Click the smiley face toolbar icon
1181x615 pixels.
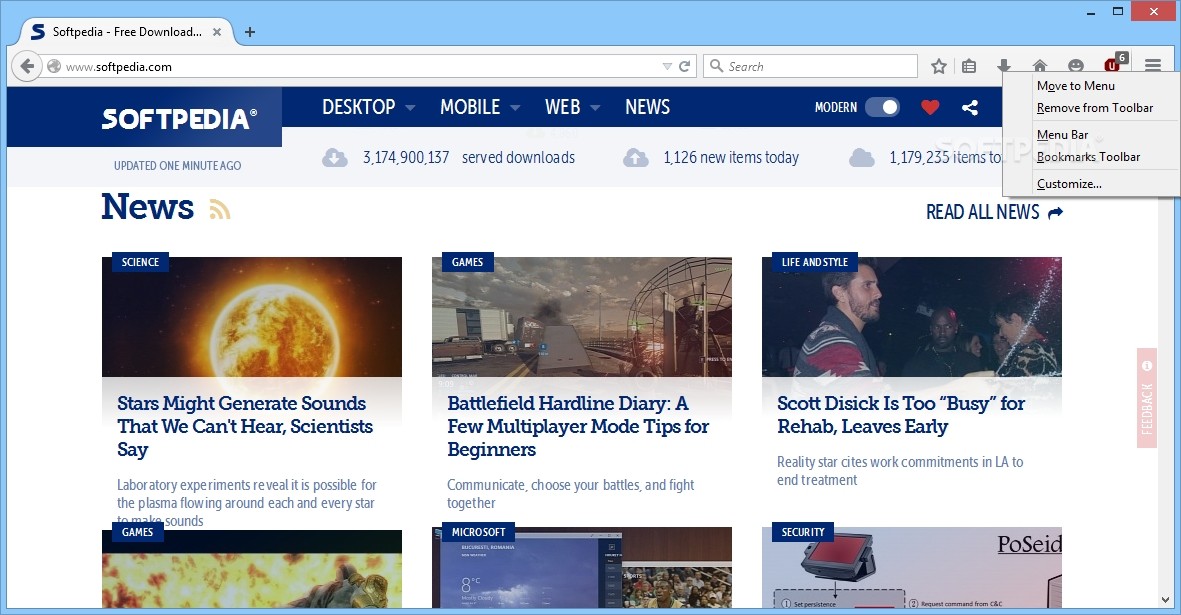point(1076,66)
